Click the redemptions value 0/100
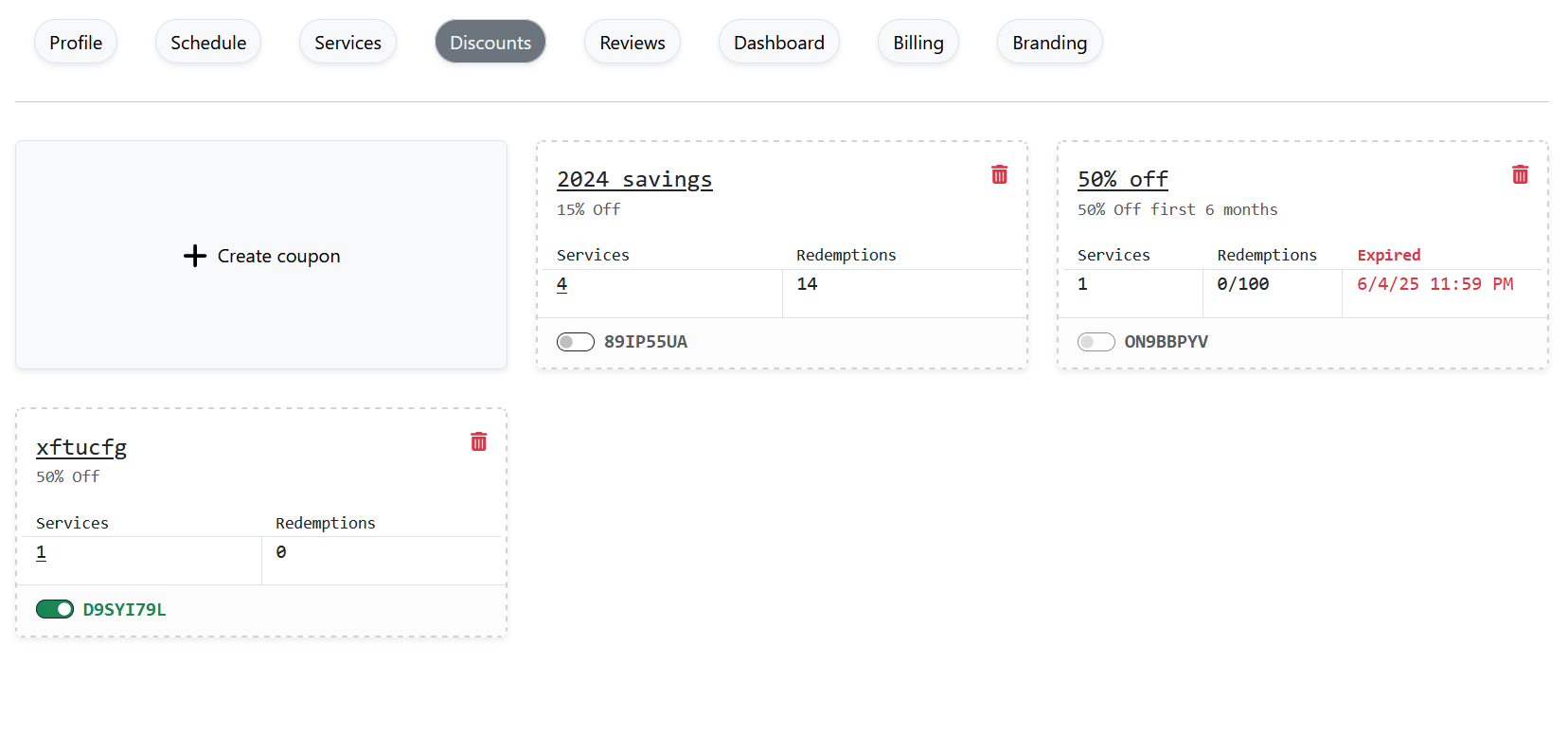This screenshot has width=1568, height=735. pos(1243,284)
